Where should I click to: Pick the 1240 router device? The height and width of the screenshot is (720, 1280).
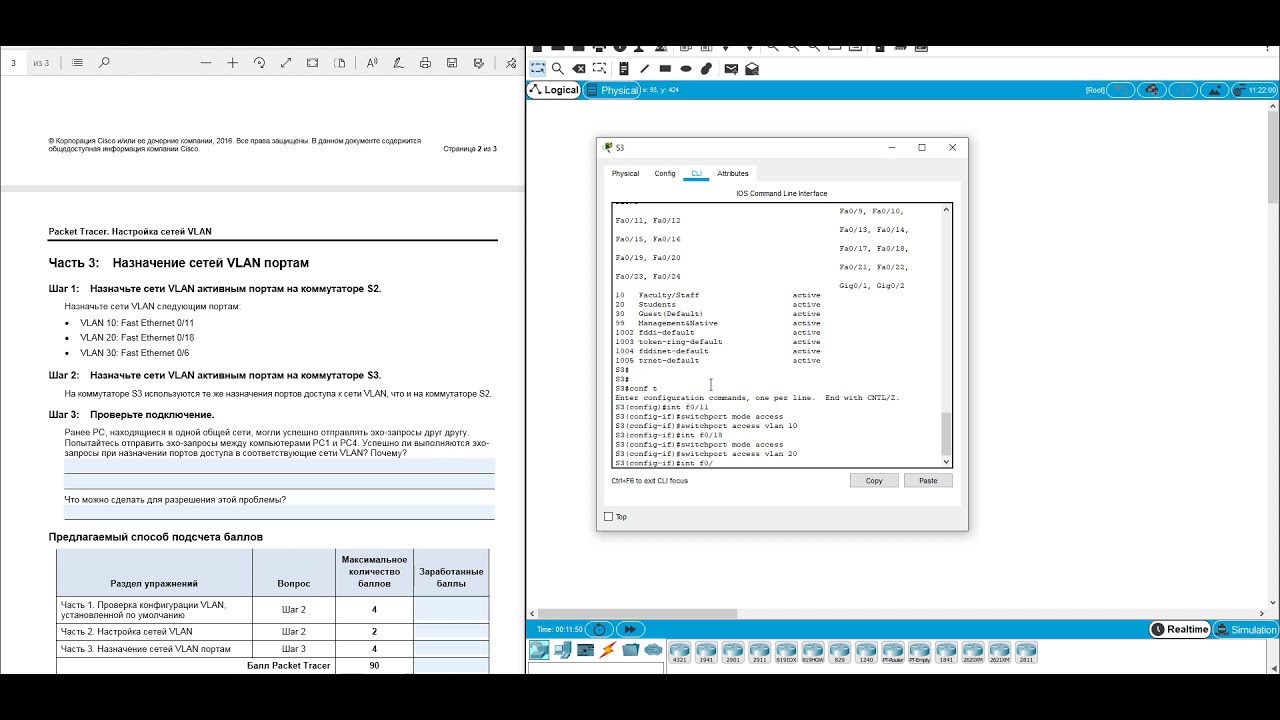866,653
